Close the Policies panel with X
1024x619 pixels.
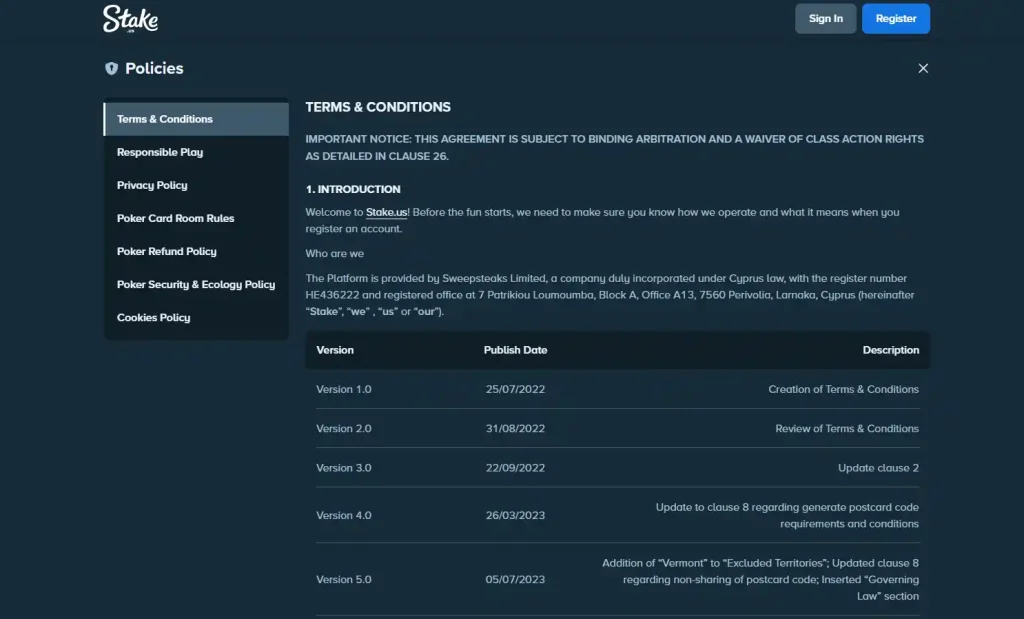[923, 69]
